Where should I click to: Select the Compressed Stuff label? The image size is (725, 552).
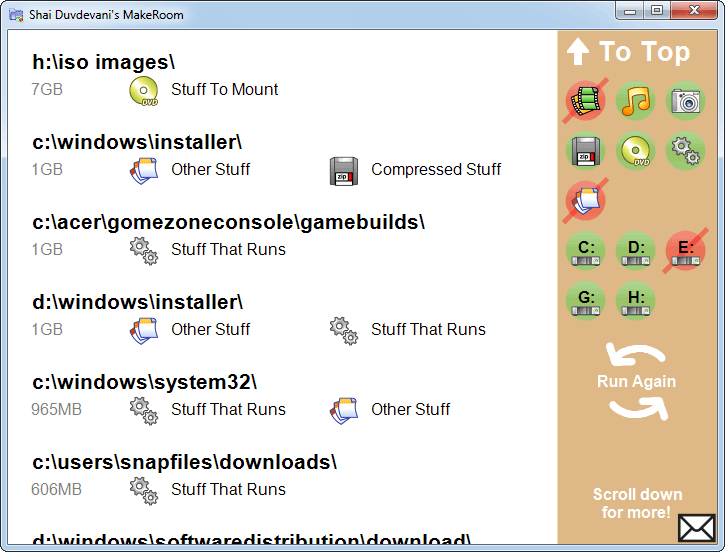pyautogui.click(x=436, y=169)
